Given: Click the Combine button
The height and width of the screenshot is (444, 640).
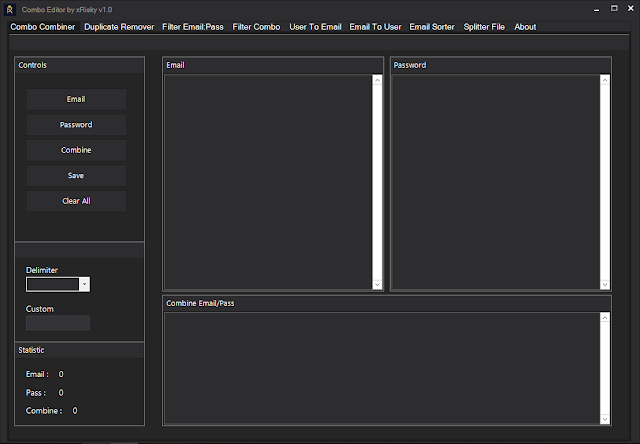Looking at the screenshot, I should [76, 150].
